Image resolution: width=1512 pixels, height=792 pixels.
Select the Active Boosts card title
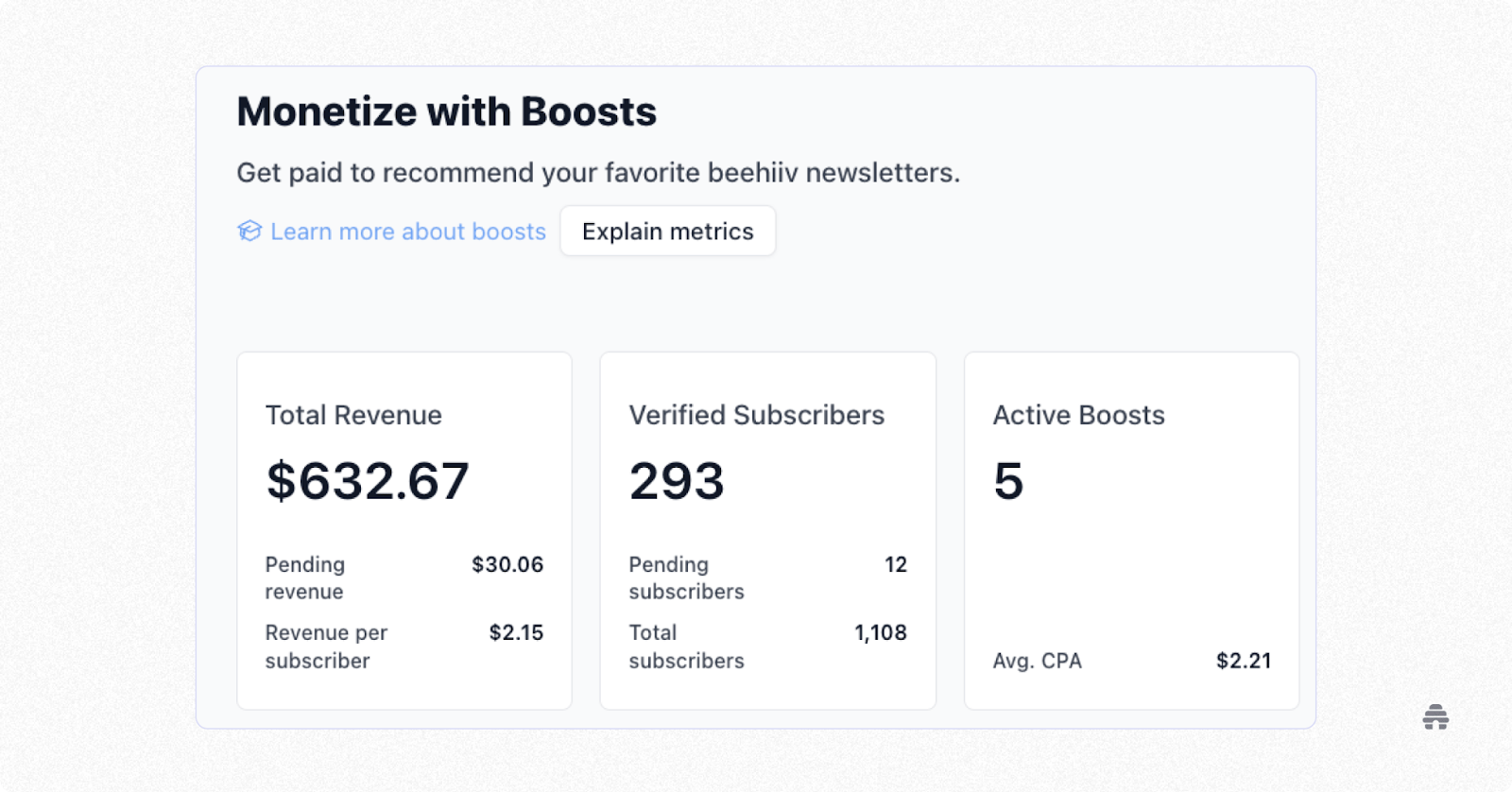coord(1078,415)
